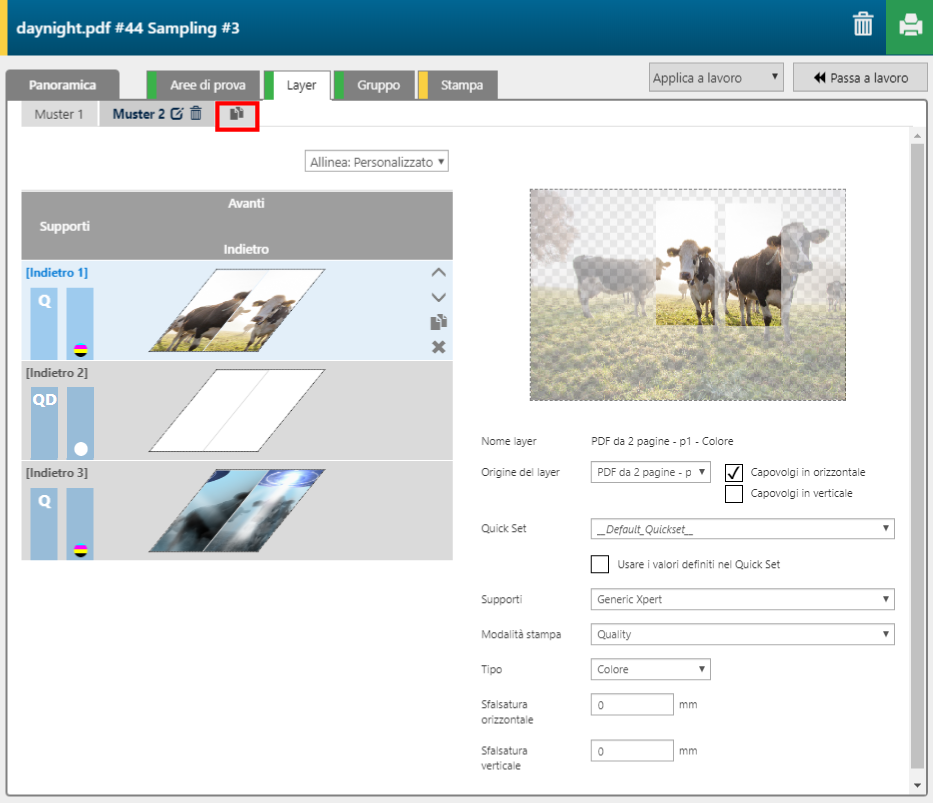Move Indietro 1 layer down with arrow
The height and width of the screenshot is (803, 933).
pos(438,297)
